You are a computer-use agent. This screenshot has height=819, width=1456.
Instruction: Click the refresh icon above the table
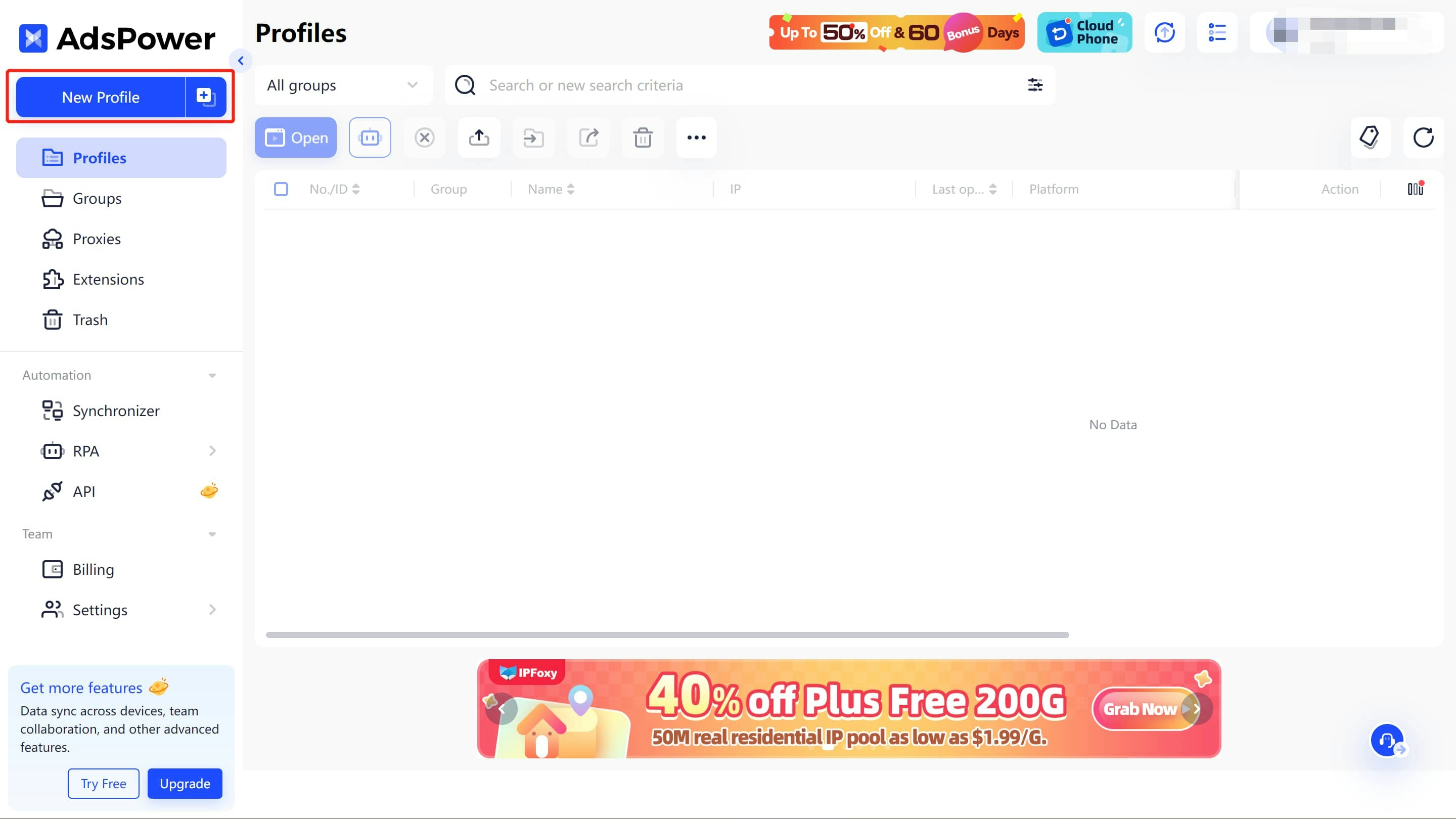coord(1423,138)
